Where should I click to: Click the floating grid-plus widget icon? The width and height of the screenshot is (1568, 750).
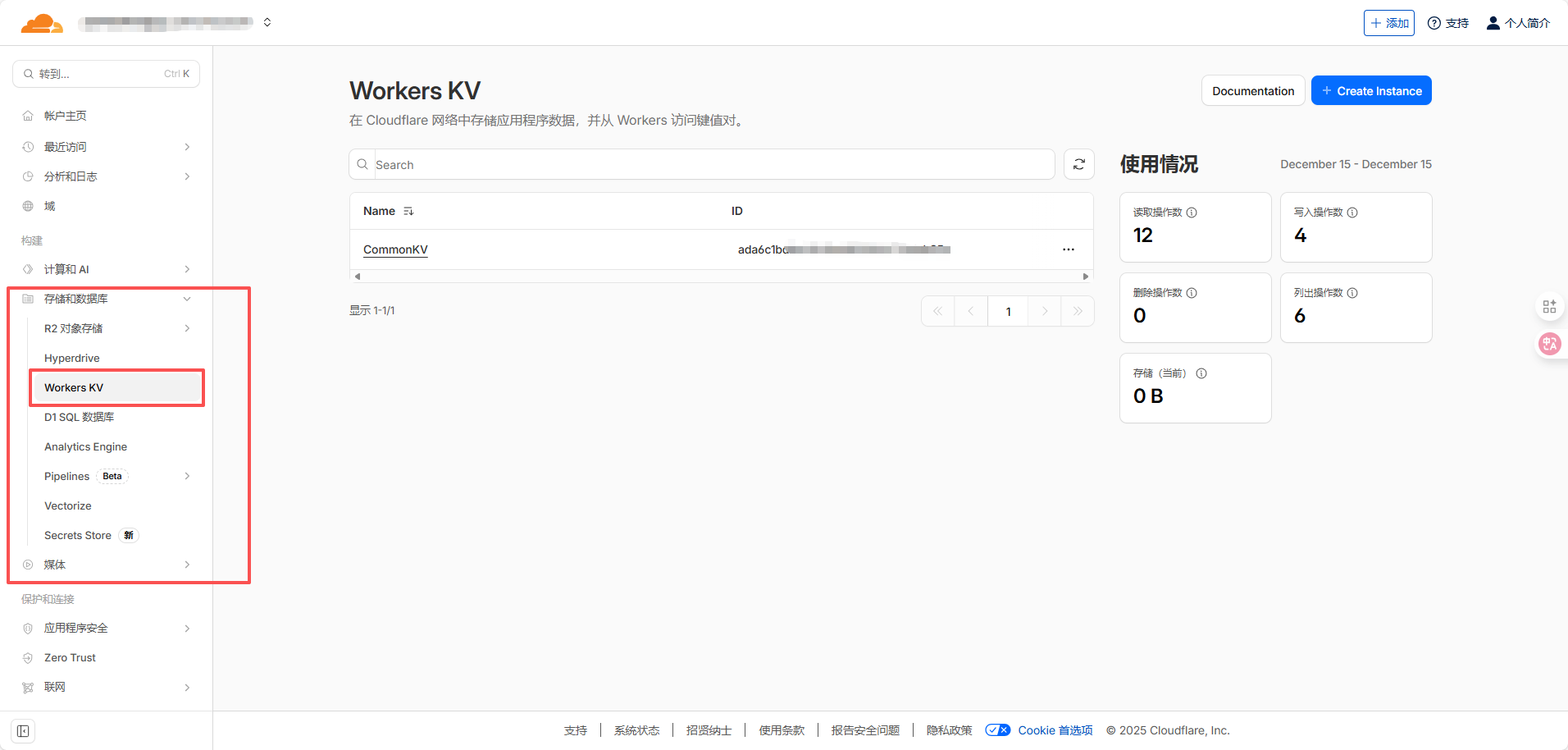tap(1549, 306)
